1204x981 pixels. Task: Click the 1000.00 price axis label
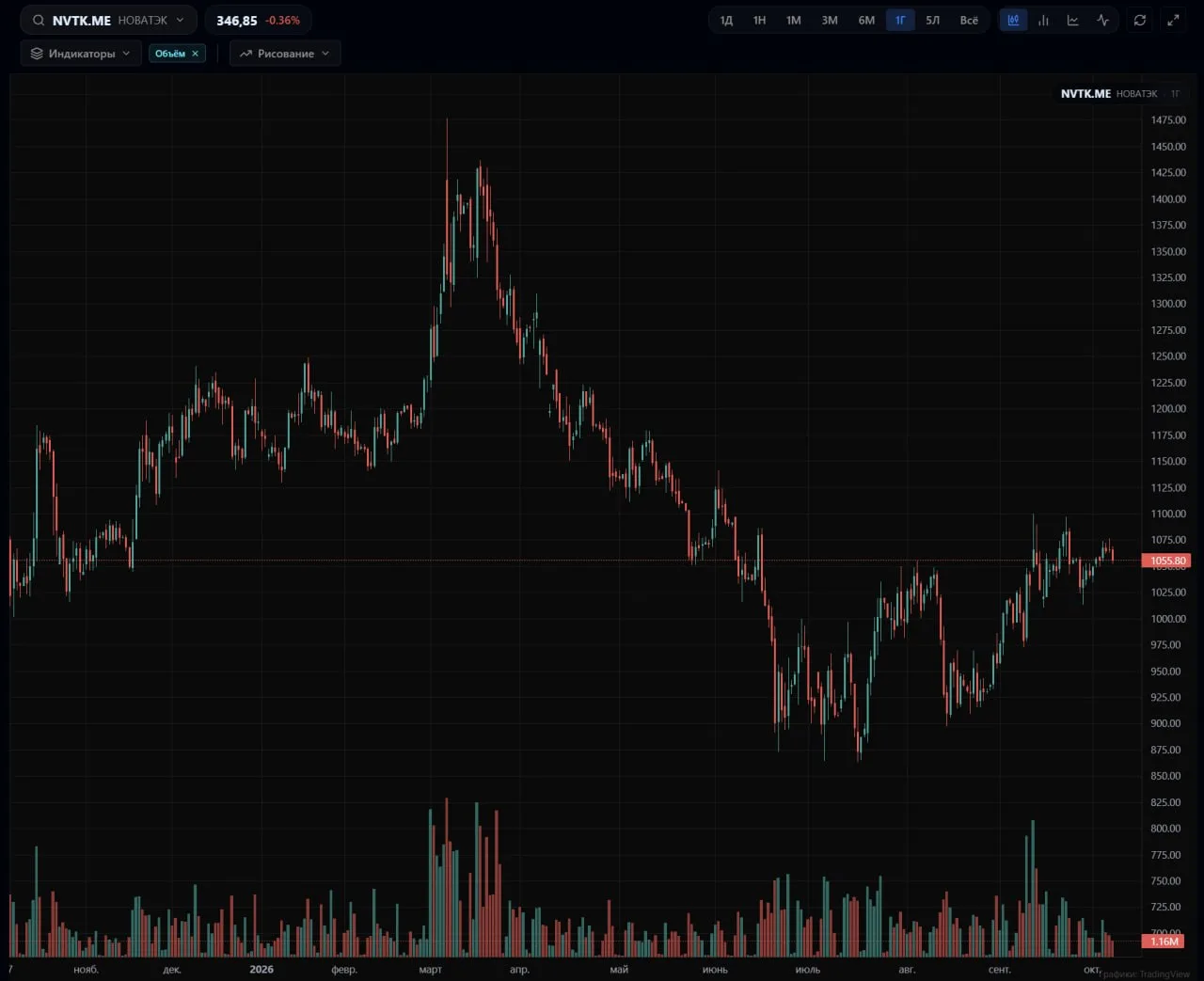[x=1168, y=619]
